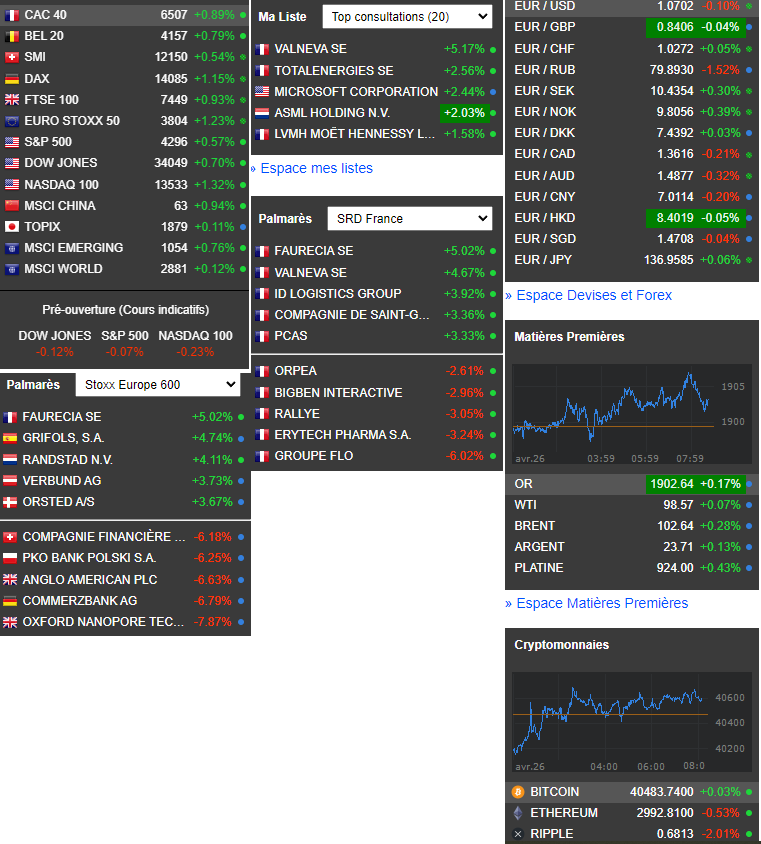Click the Spanish flag beside GRIFOLS, S.A.
761x844 pixels.
(x=10, y=438)
